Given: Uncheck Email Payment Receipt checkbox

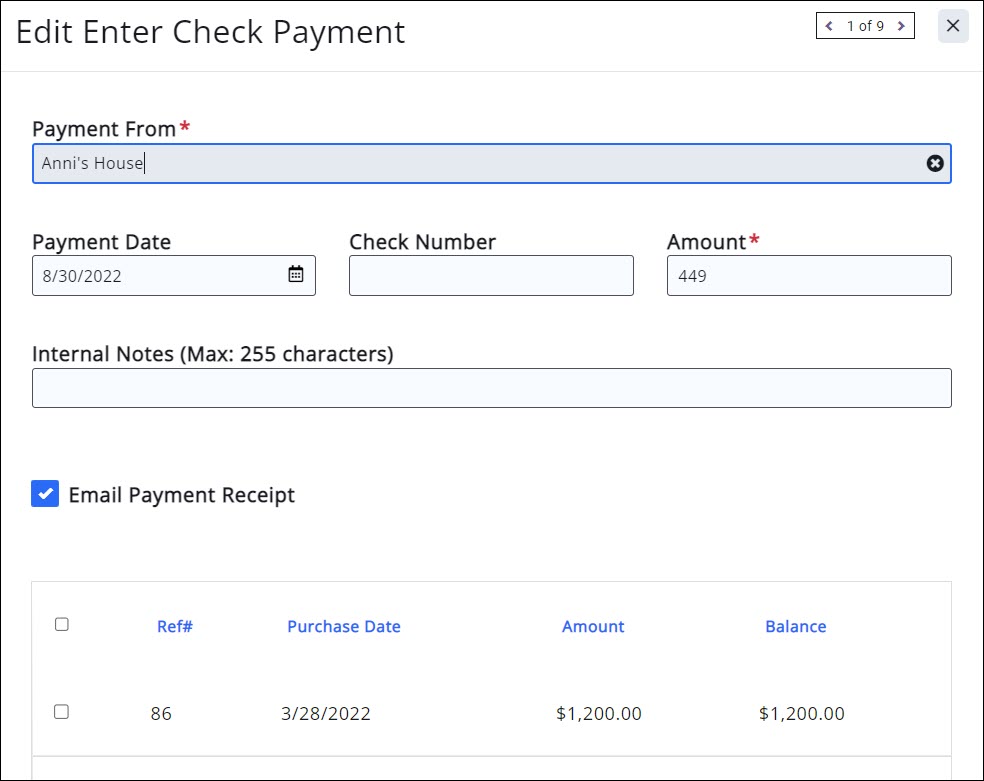Looking at the screenshot, I should click(x=45, y=494).
